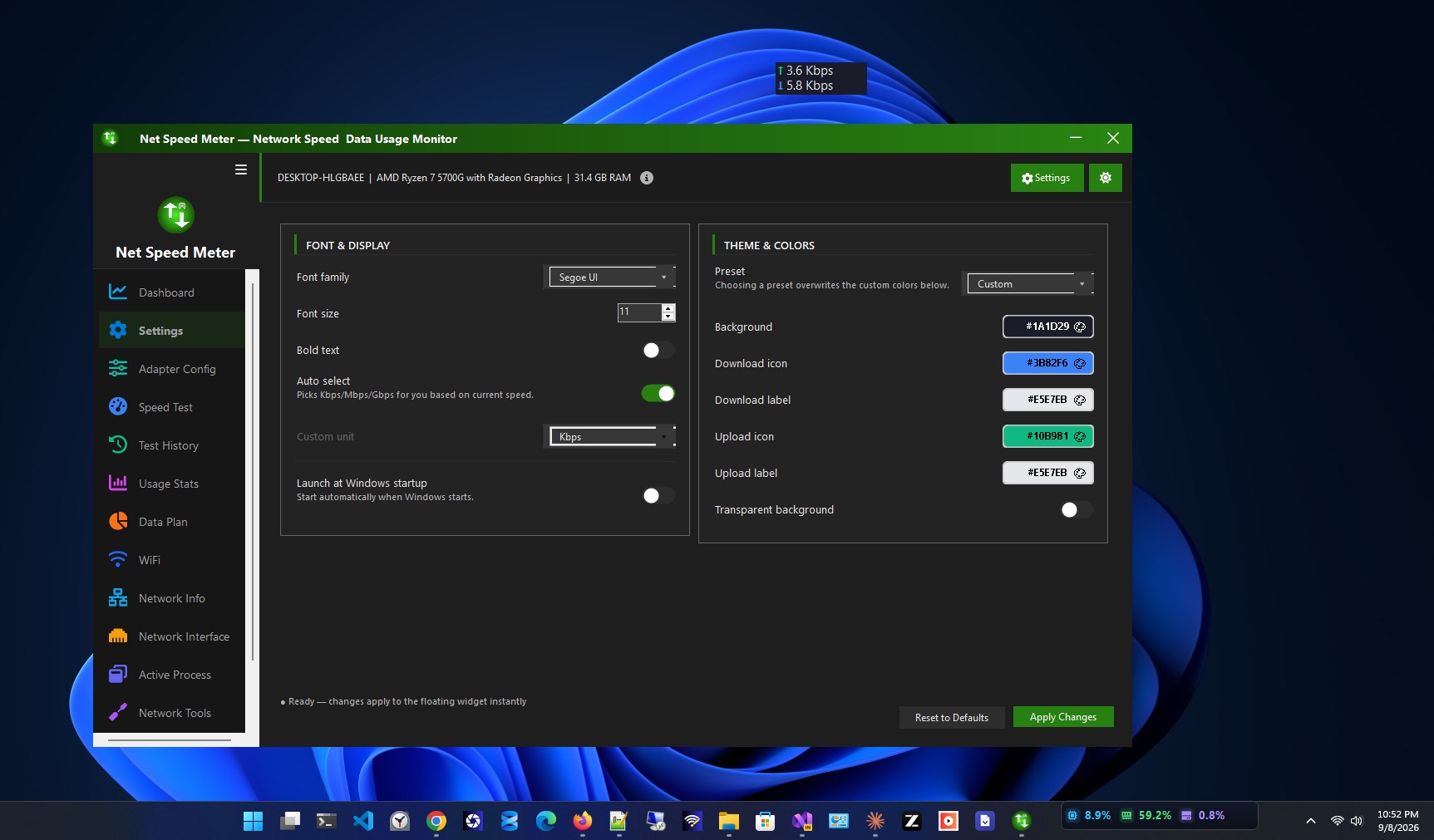Click the title bar app icon
1434x840 pixels.
click(111, 138)
